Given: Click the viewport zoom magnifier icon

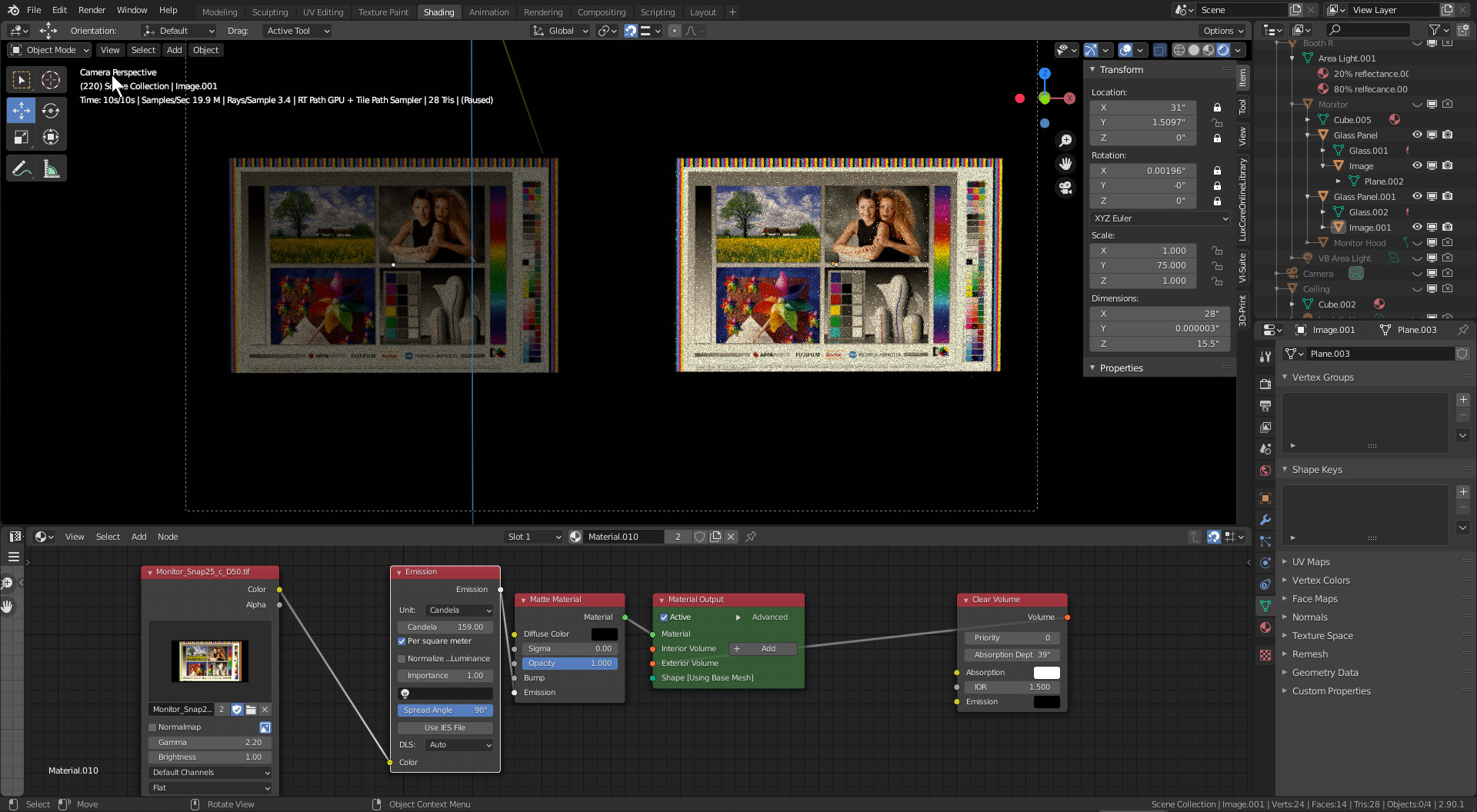Looking at the screenshot, I should coord(1065,140).
